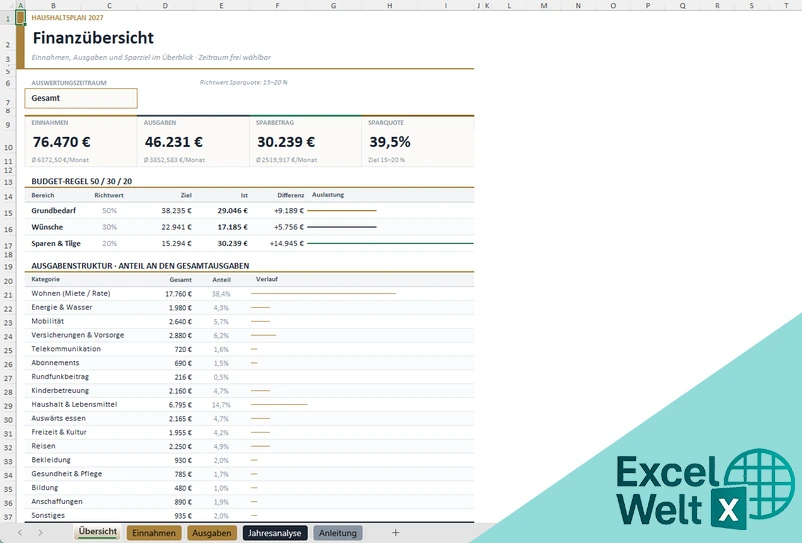Select the Haushalt share 14,7%
The image size is (802, 543).
tap(221, 405)
